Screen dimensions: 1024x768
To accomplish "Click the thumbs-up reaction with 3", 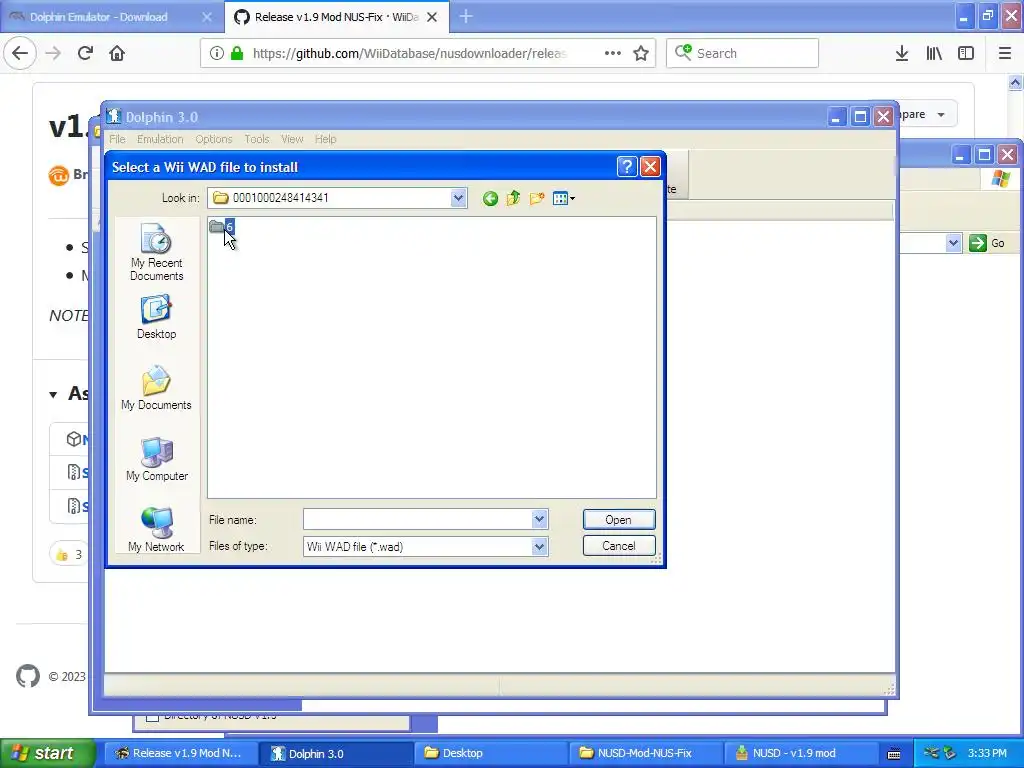I will tap(69, 554).
